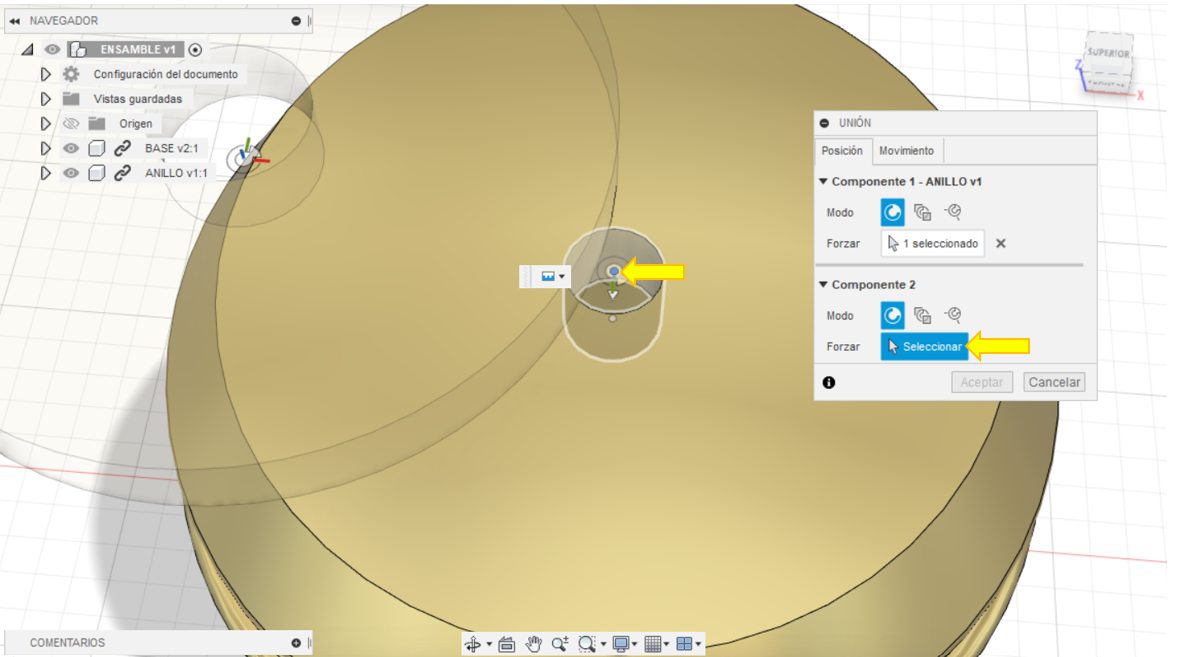Viewport: 1187px width, 657px height.
Task: Select Configuración del documento label
Action: (x=166, y=74)
